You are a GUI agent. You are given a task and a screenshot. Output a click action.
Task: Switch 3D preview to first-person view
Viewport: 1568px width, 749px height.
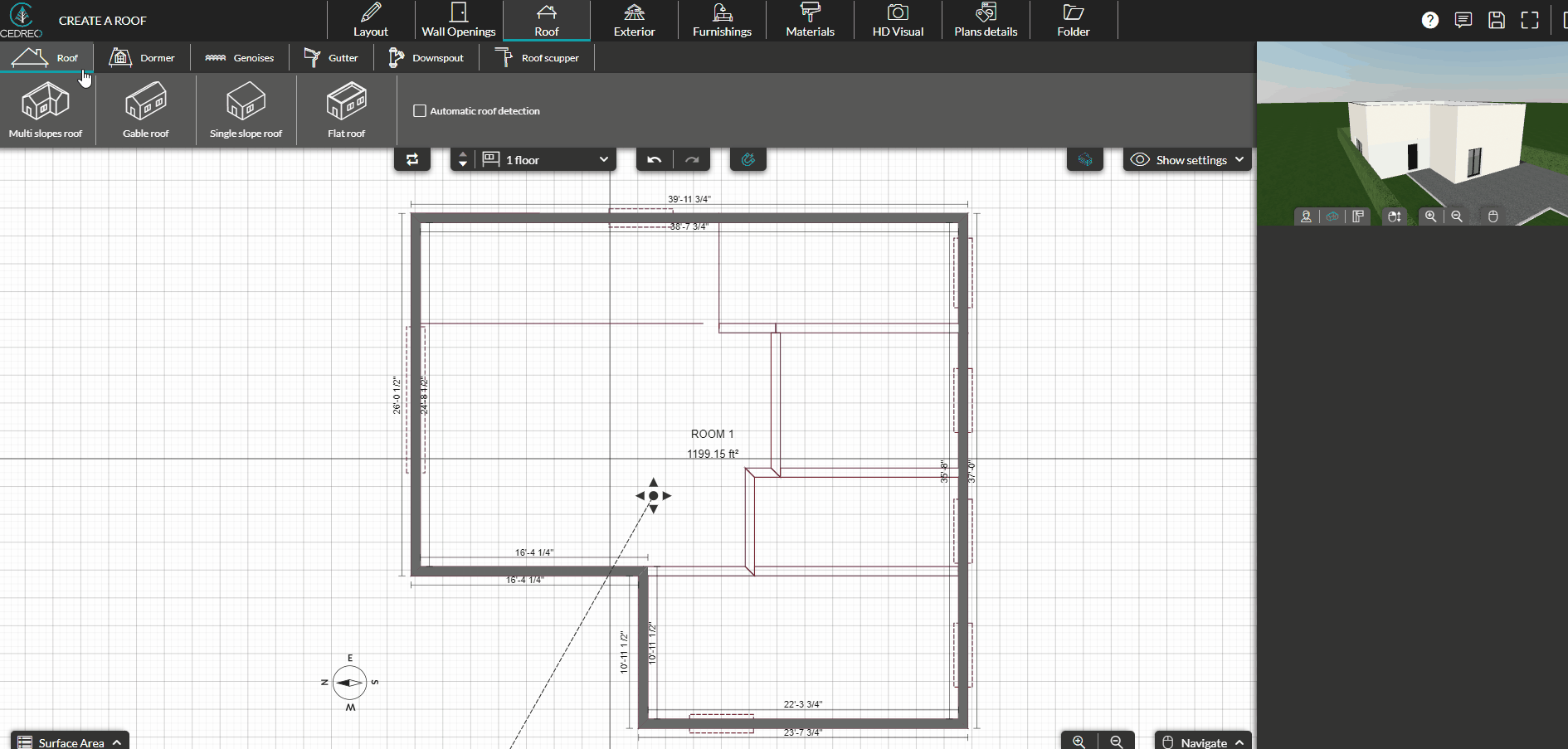[1307, 216]
